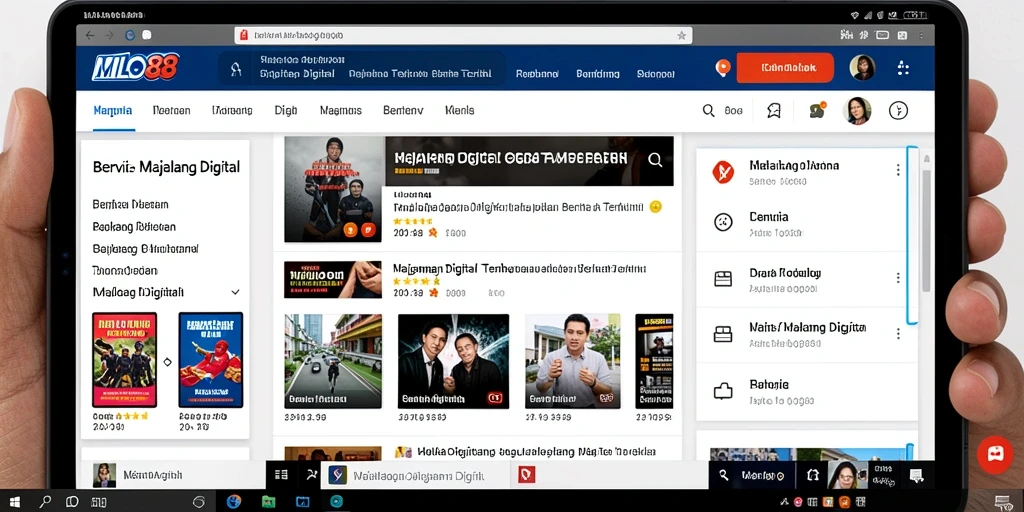Open the Windows Start menu
Screen dimensions: 1024x512
pos(14,502)
